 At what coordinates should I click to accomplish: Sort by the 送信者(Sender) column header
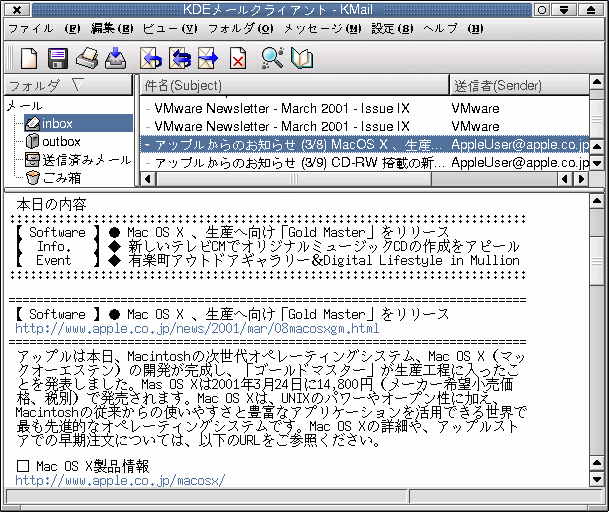pos(519,85)
